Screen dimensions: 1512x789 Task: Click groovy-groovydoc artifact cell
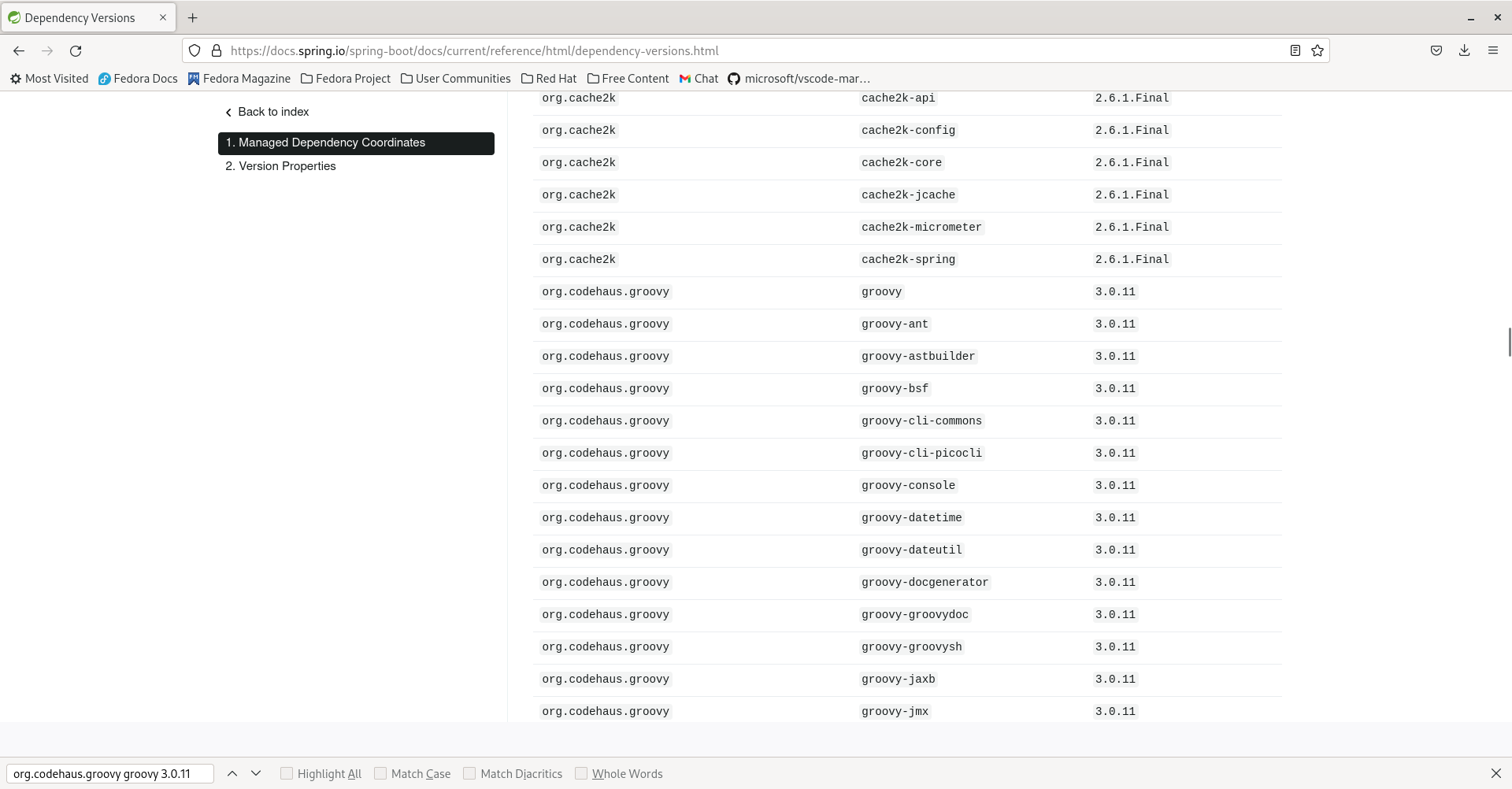[915, 615]
